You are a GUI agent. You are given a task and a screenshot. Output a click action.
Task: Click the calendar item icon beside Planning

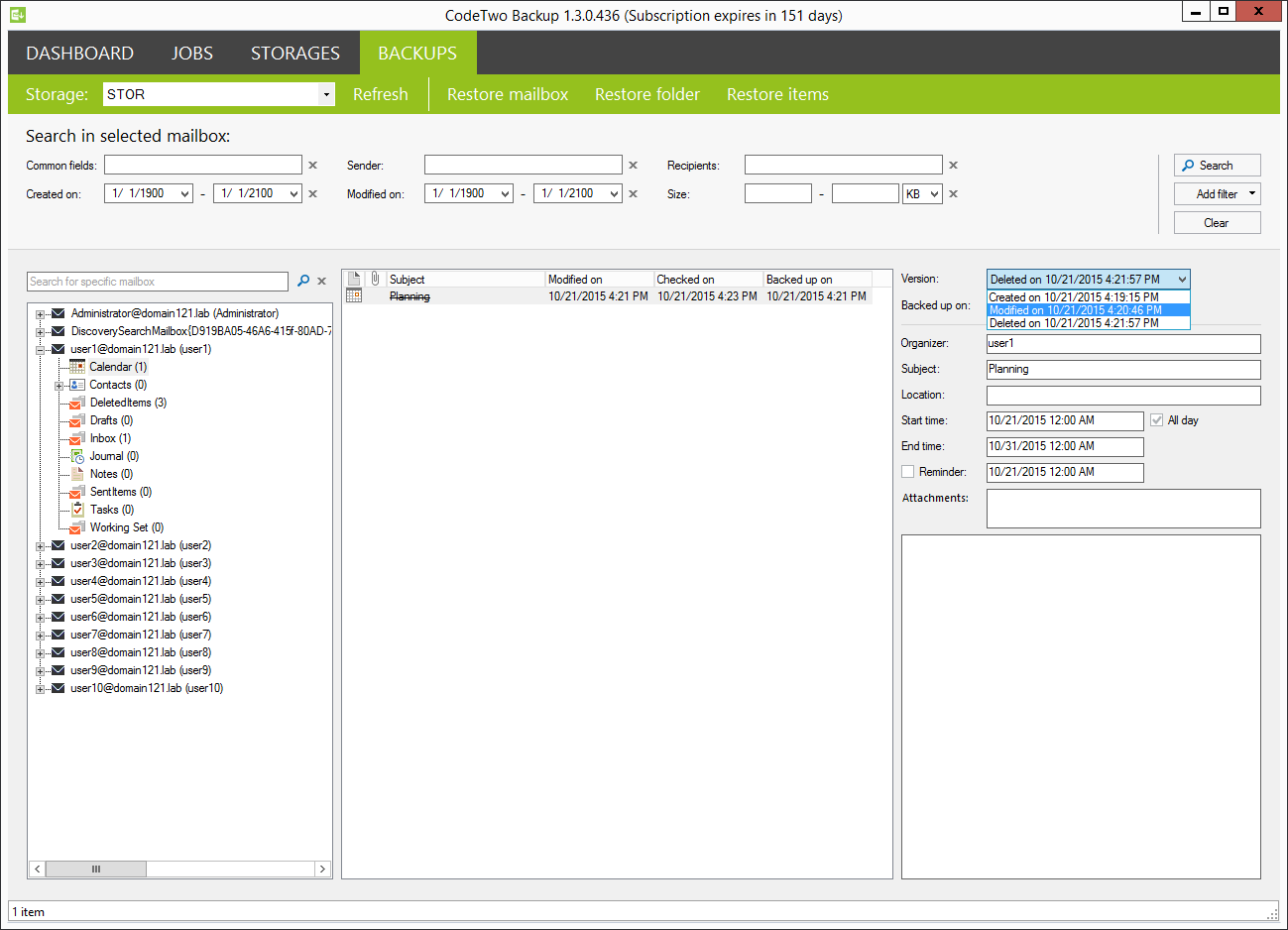point(354,295)
